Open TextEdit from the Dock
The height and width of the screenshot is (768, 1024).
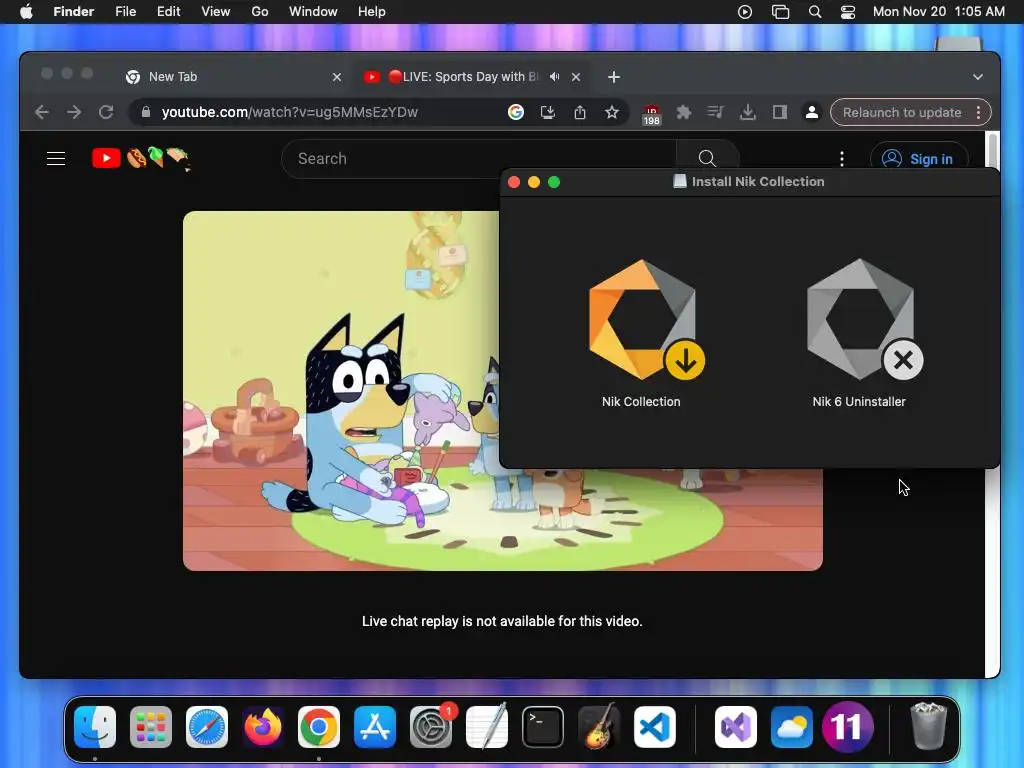tap(487, 727)
